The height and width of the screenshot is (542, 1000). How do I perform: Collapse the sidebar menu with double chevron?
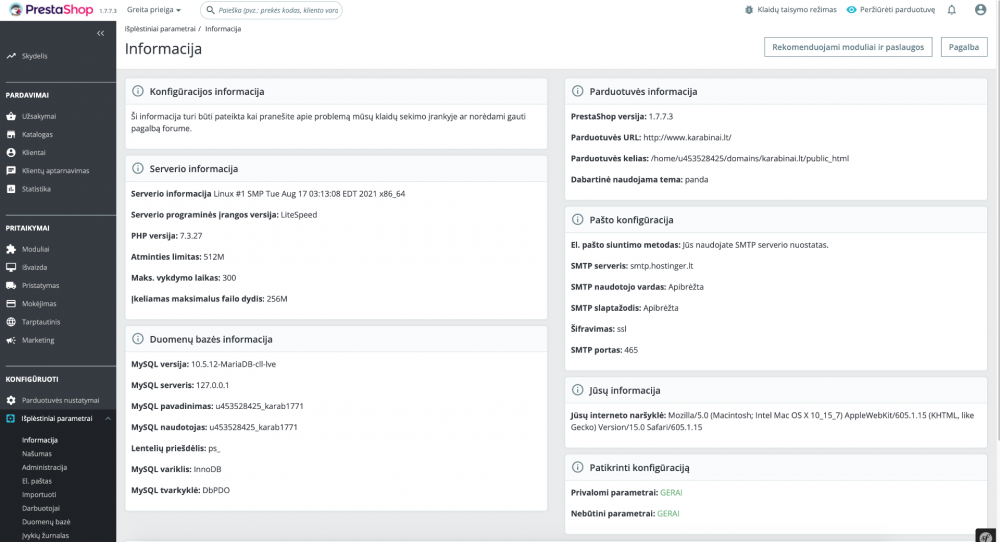100,34
